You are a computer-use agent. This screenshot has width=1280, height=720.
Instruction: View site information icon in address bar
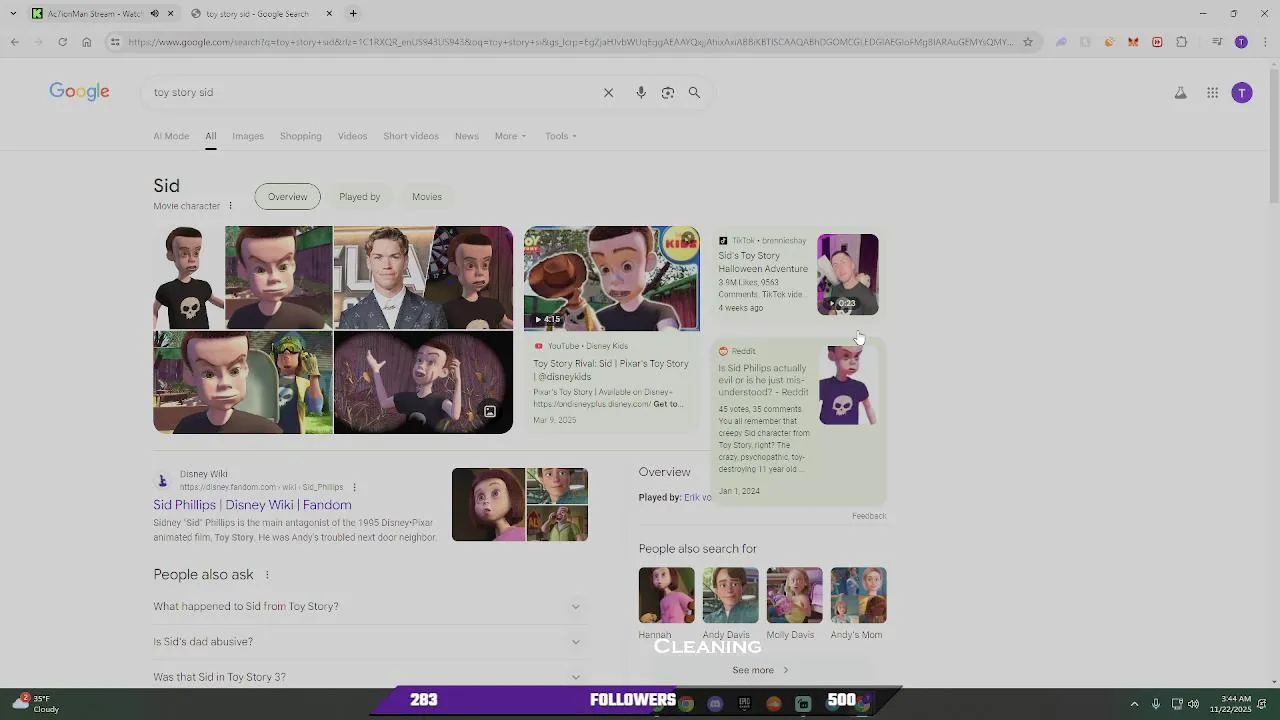click(115, 42)
